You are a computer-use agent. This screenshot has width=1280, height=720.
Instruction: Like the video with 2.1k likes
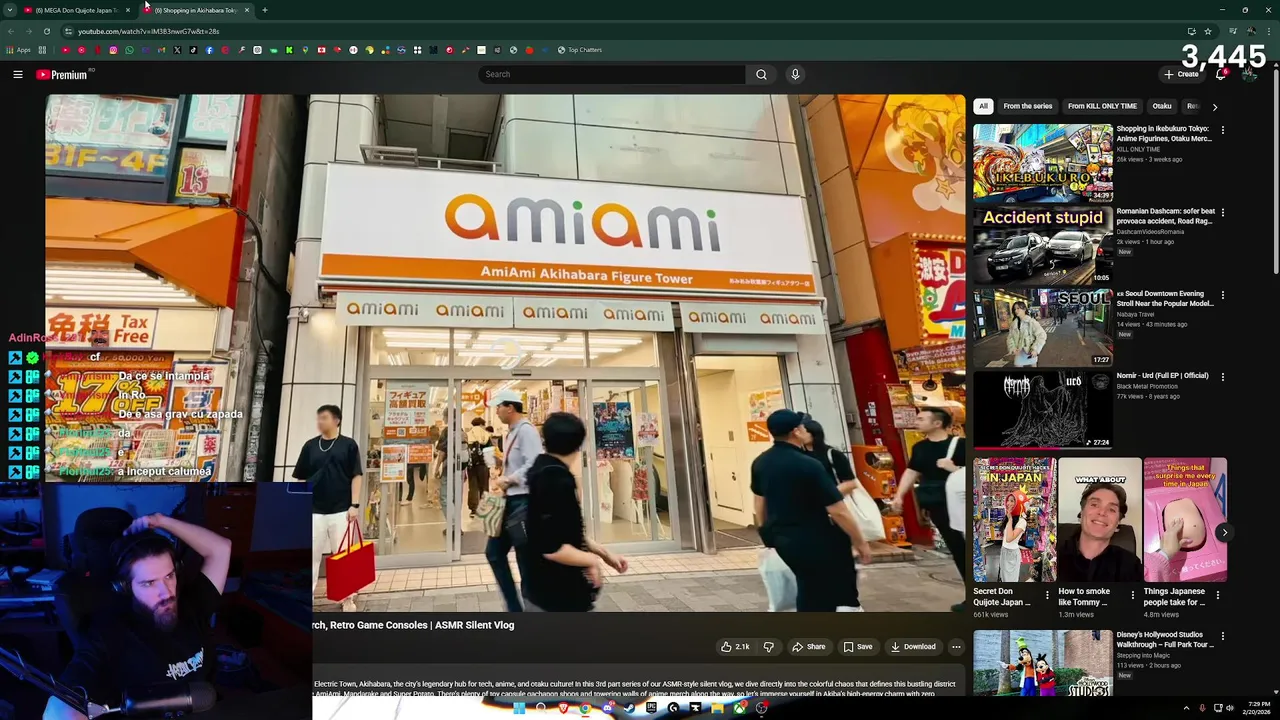(x=735, y=647)
